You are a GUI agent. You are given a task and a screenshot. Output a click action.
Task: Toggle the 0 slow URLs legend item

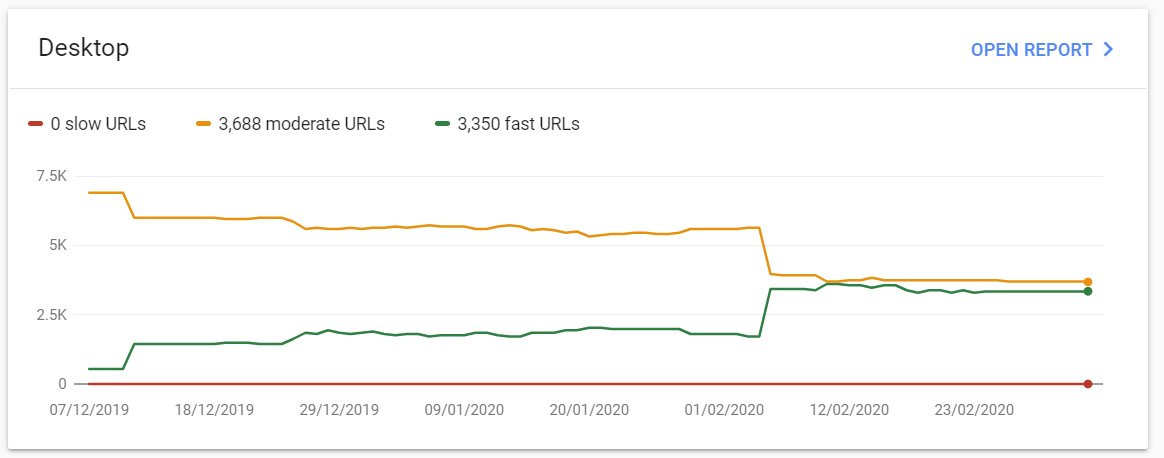click(x=87, y=124)
